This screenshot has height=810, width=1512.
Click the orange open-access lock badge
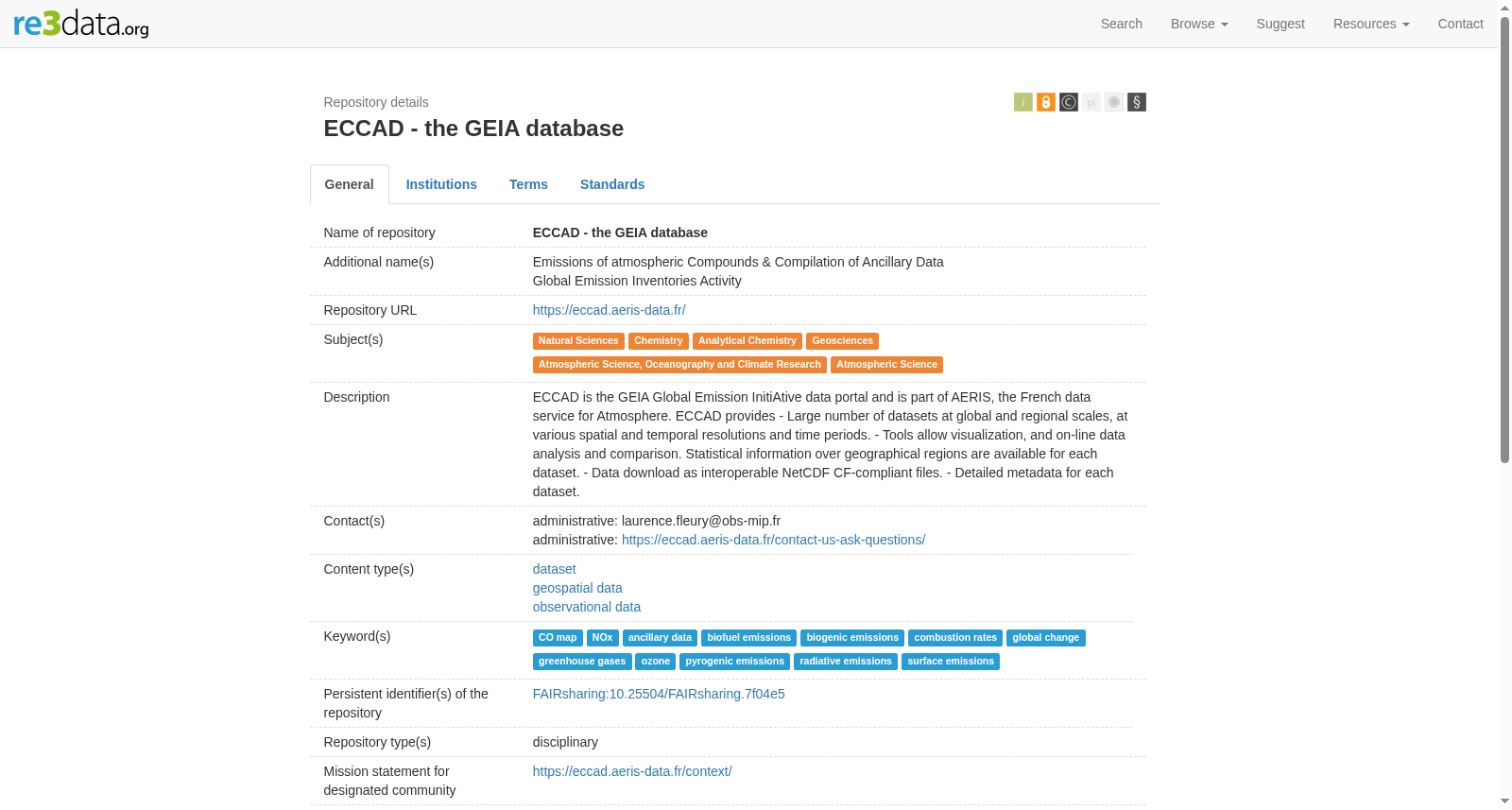[x=1045, y=102]
